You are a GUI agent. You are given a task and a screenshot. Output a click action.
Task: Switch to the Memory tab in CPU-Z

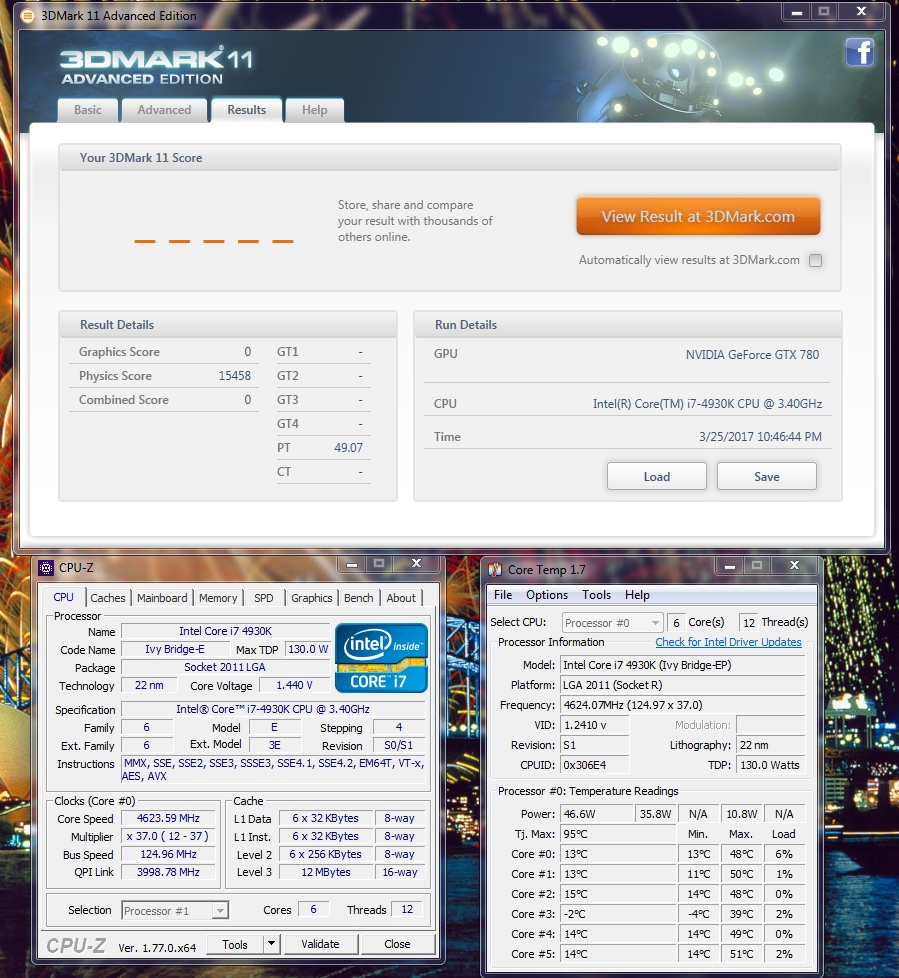218,598
